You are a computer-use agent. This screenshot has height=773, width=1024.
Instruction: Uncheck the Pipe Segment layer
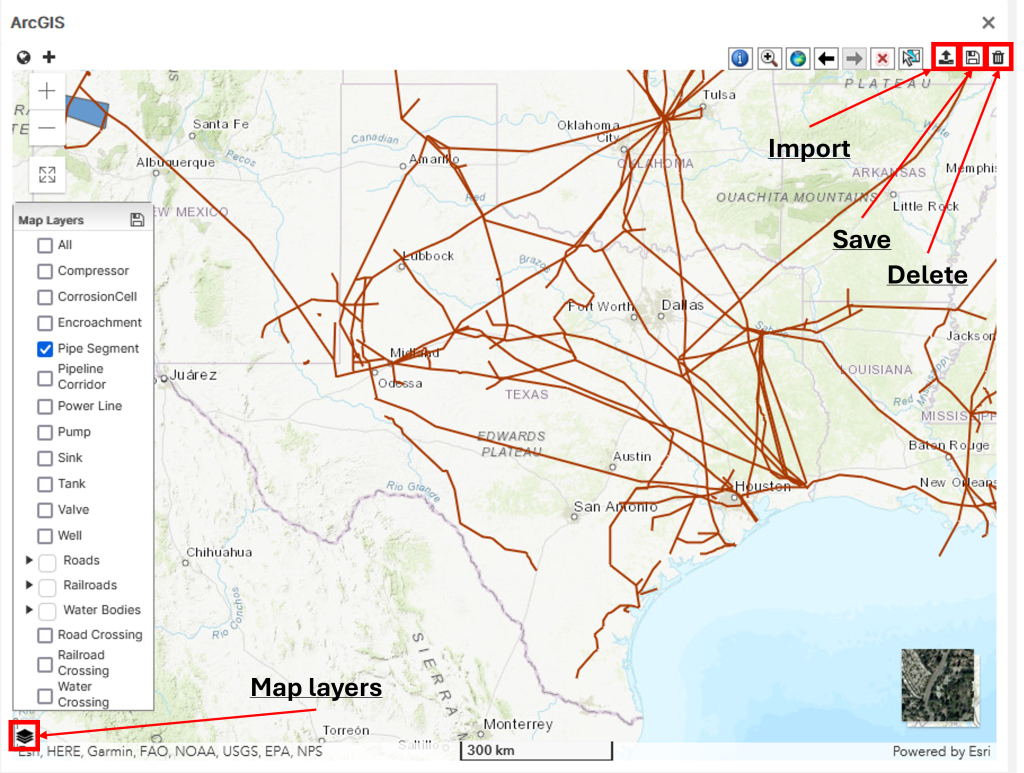tap(45, 349)
